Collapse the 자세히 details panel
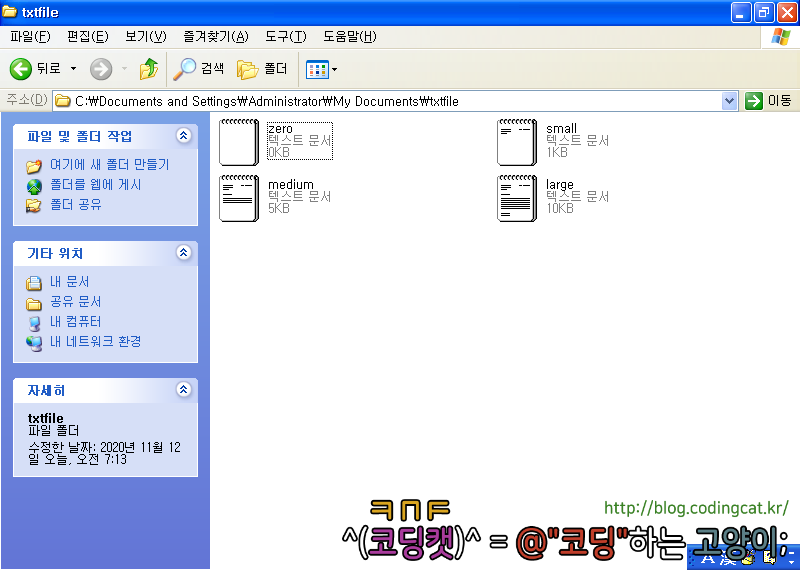The height and width of the screenshot is (570, 800). 184,389
